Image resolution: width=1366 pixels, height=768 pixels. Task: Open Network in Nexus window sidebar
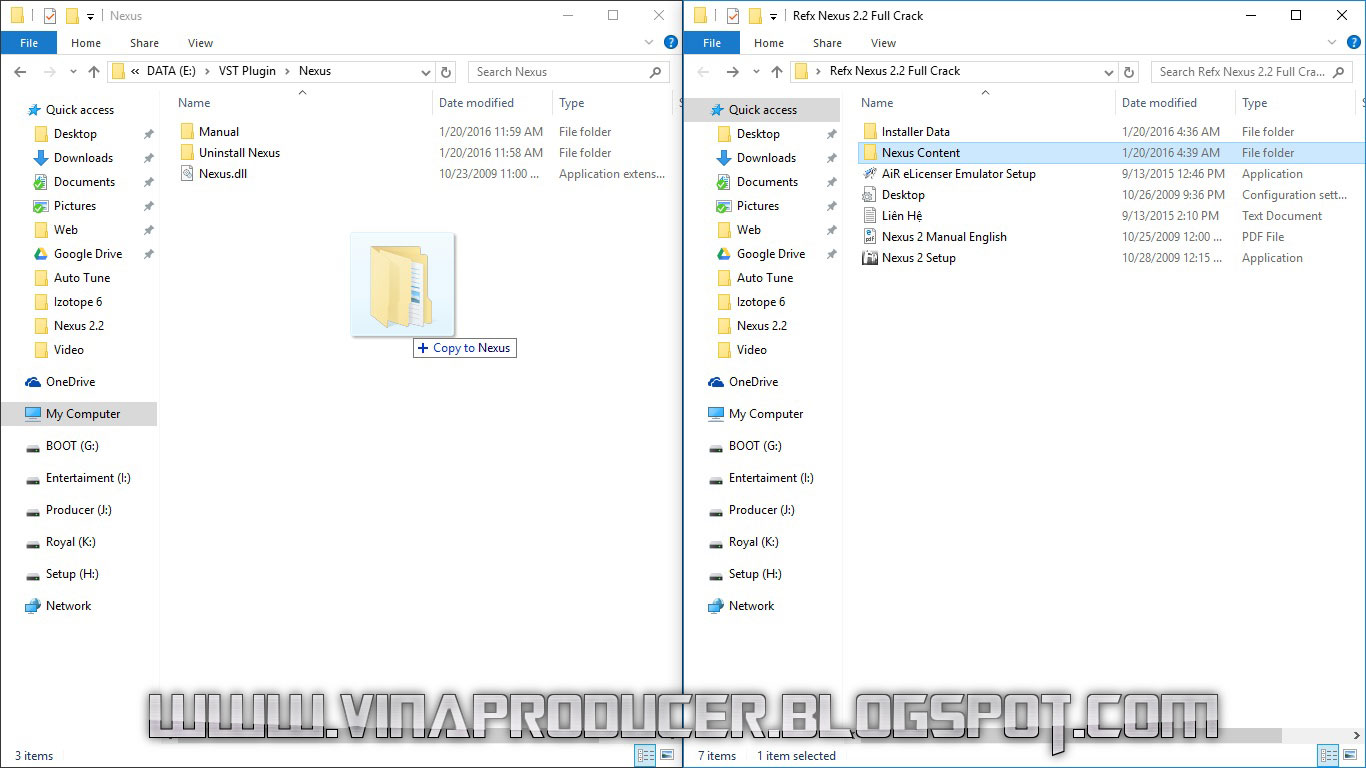pos(68,606)
